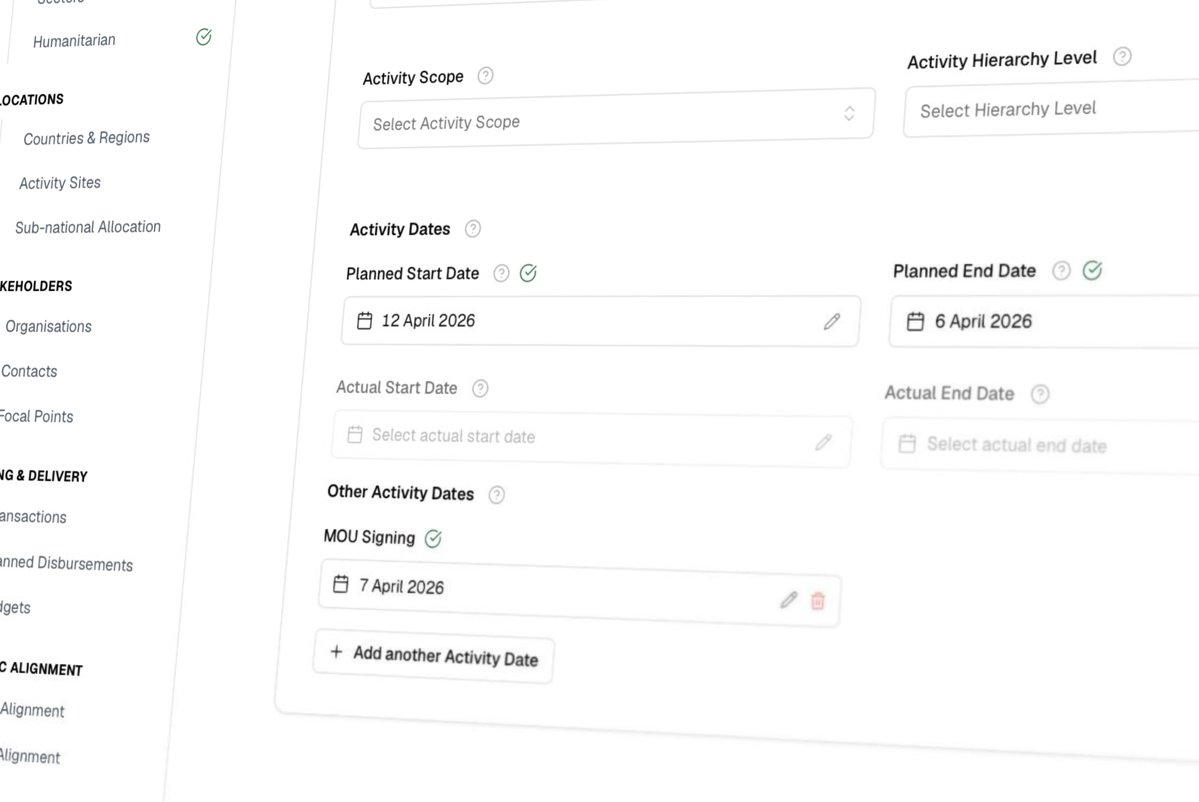Image resolution: width=1199 pixels, height=802 pixels.
Task: Click green check next to Humanitarian
Action: coord(203,37)
